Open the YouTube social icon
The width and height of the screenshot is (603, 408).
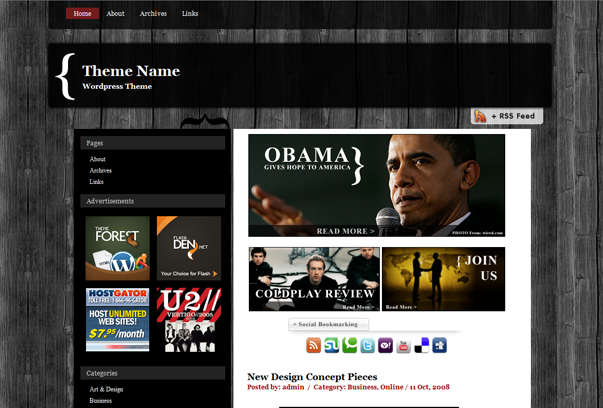coord(404,346)
